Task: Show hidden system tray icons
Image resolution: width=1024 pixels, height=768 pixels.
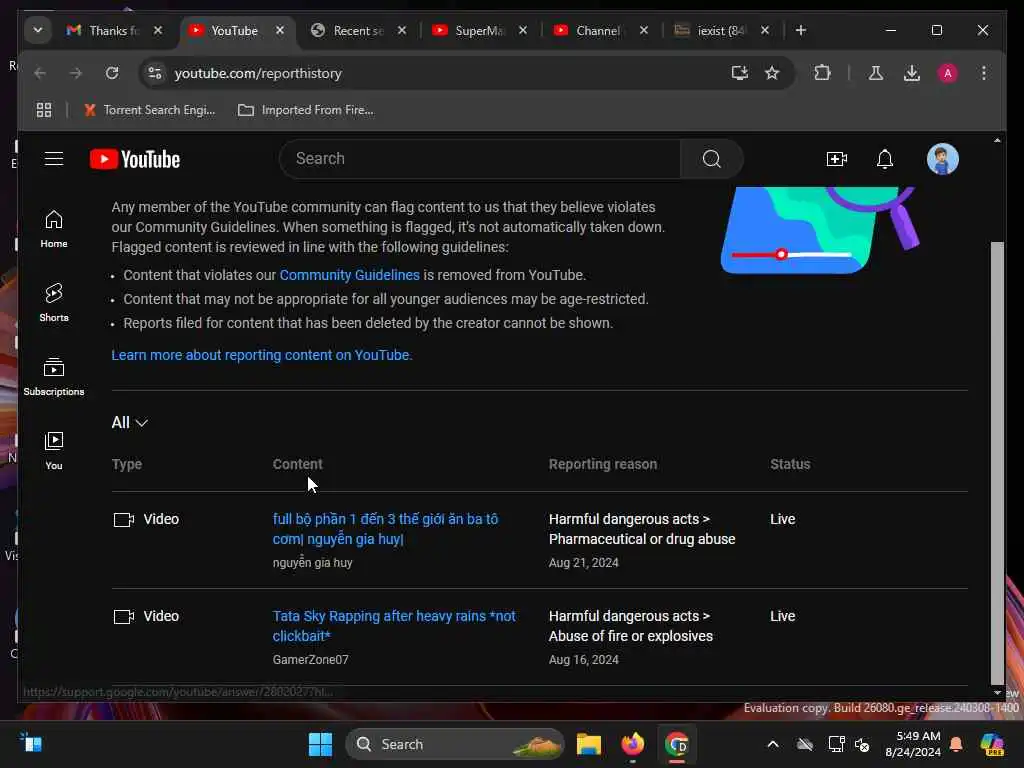Action: pos(773,744)
